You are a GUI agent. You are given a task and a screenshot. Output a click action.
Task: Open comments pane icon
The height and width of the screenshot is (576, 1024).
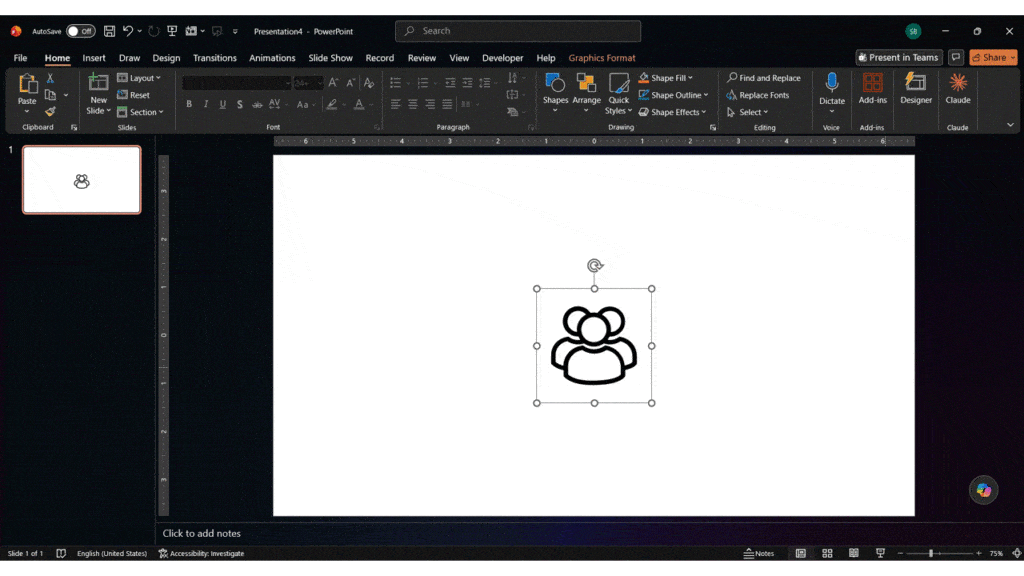[x=955, y=57]
